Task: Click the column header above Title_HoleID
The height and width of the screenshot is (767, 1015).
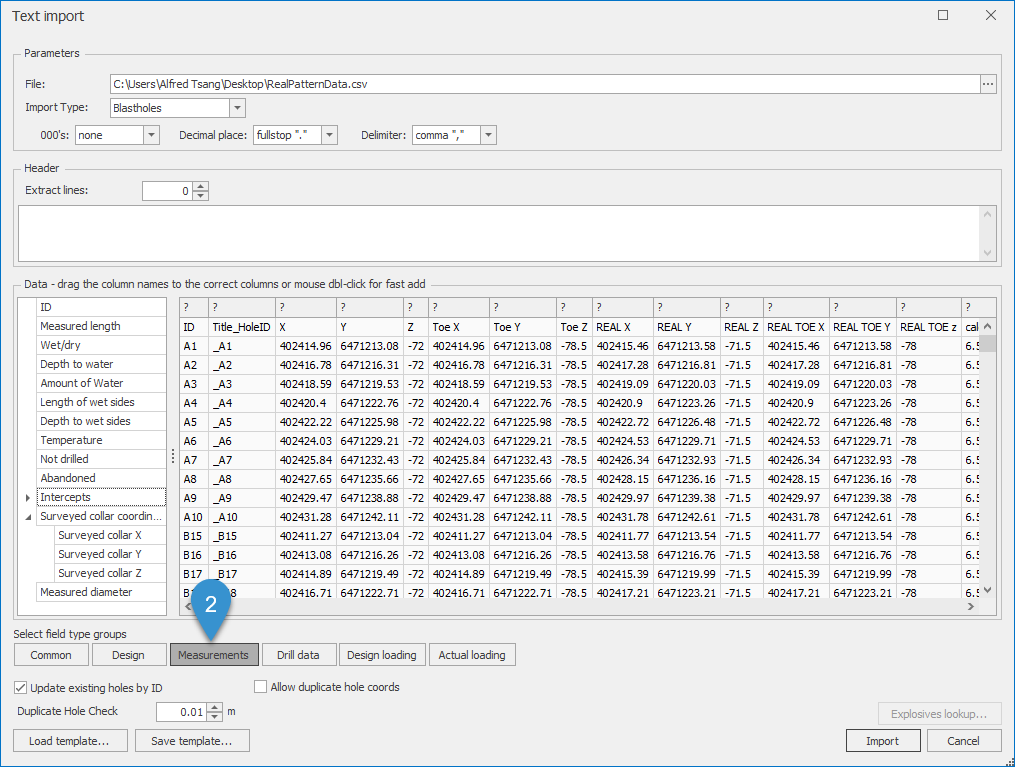Action: point(241,307)
